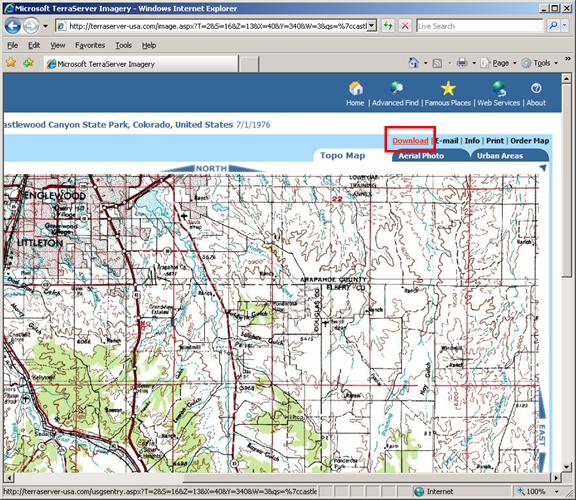Click the browser Back arrow button
Screen dimensions: 576x500
pyautogui.click(x=13, y=26)
